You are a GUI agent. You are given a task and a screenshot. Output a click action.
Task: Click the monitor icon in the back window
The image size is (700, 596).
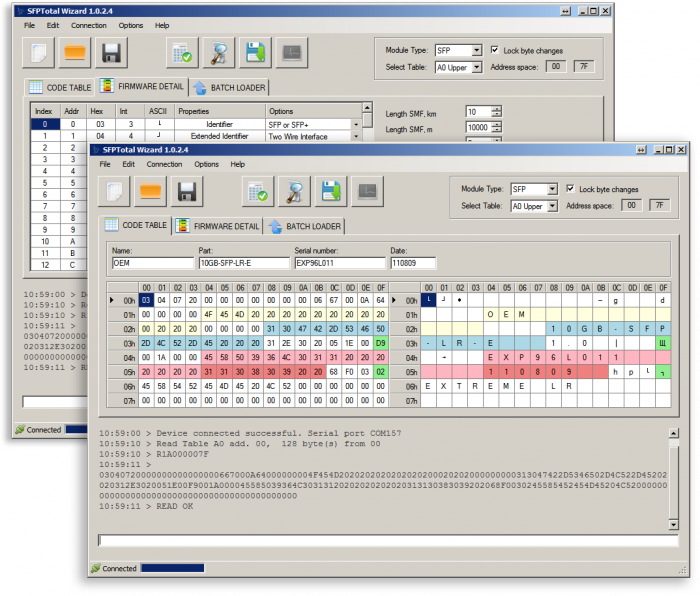tap(292, 53)
